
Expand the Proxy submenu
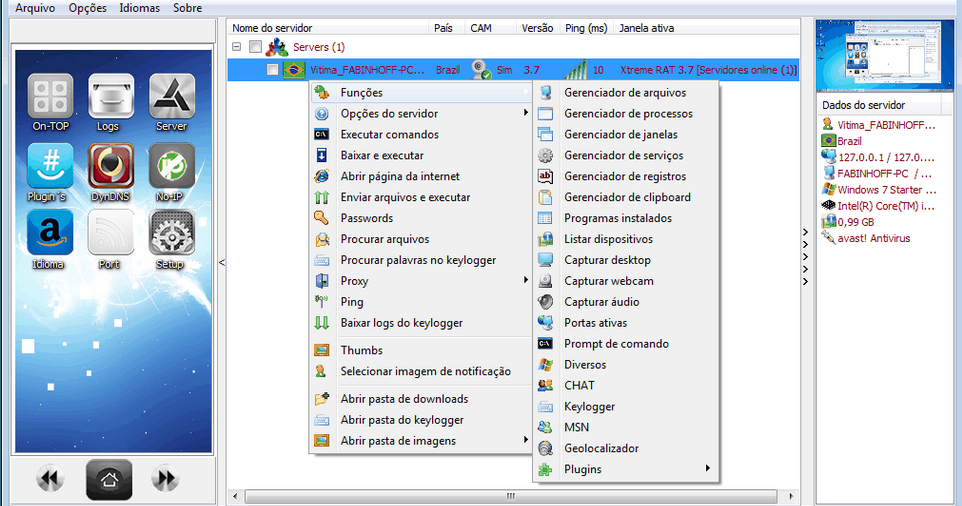tap(421, 281)
